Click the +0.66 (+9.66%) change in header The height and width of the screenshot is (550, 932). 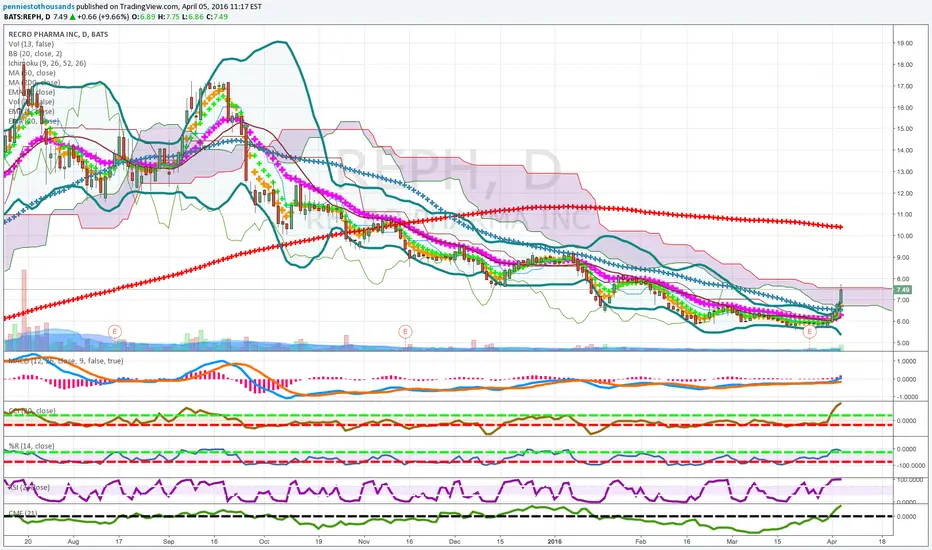[103, 17]
